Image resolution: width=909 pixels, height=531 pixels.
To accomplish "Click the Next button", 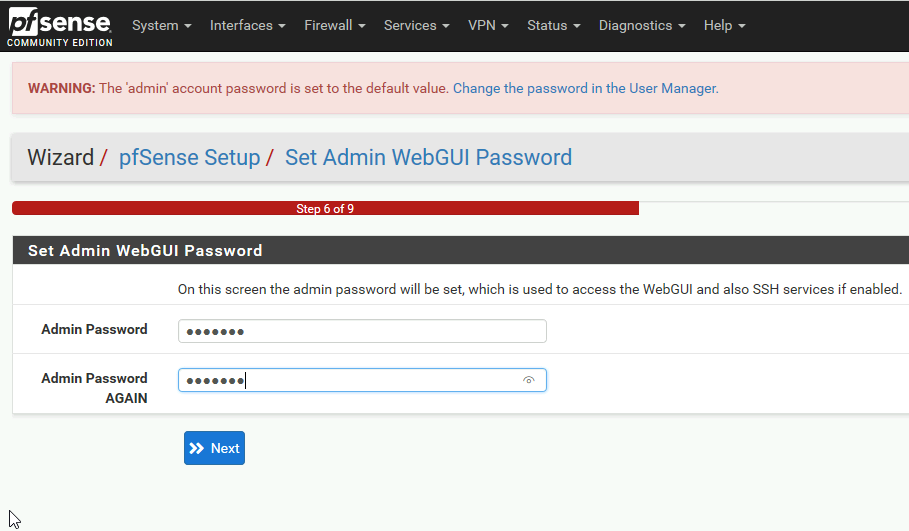I will (214, 448).
